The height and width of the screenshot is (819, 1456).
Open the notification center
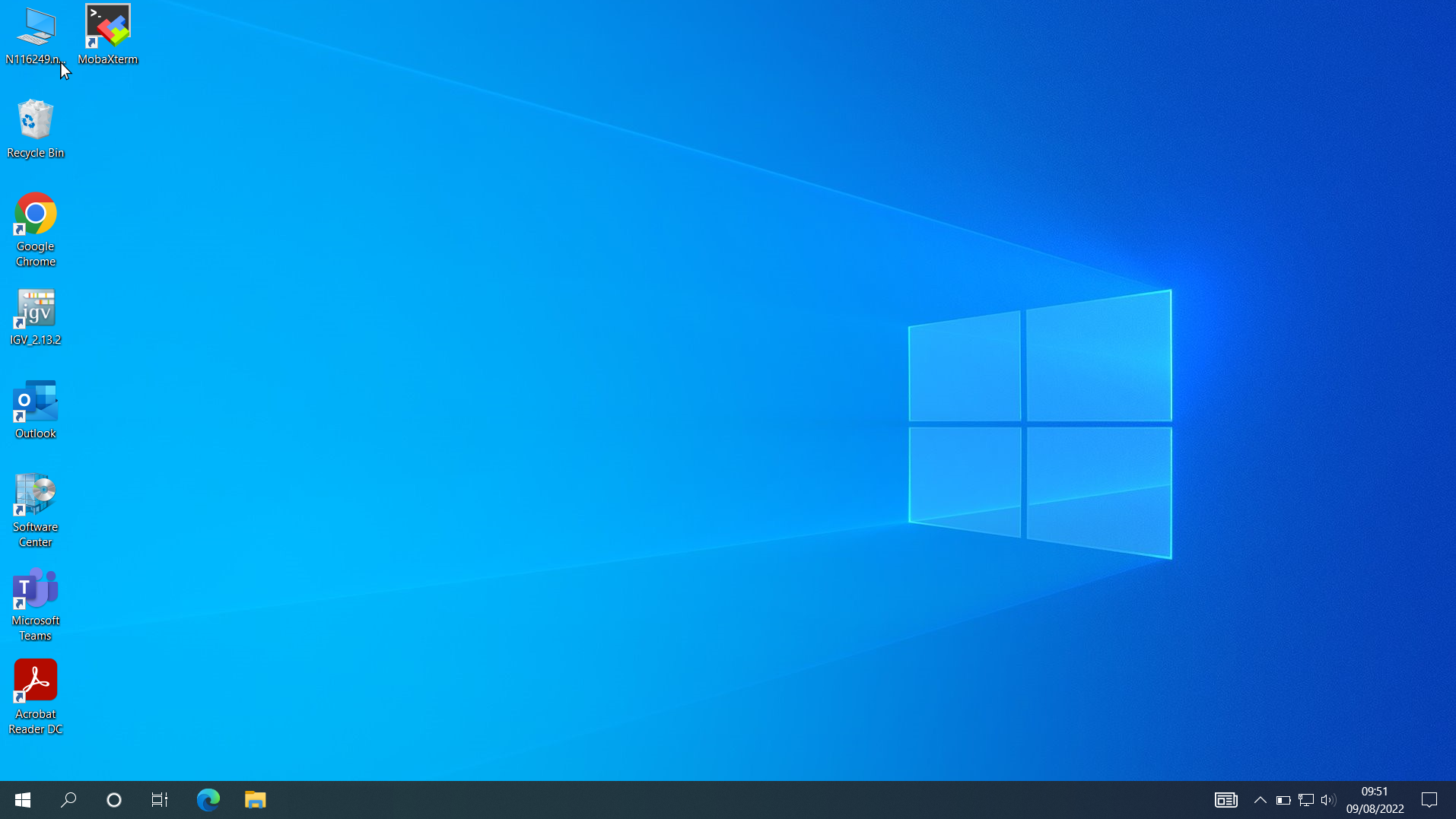click(x=1429, y=799)
